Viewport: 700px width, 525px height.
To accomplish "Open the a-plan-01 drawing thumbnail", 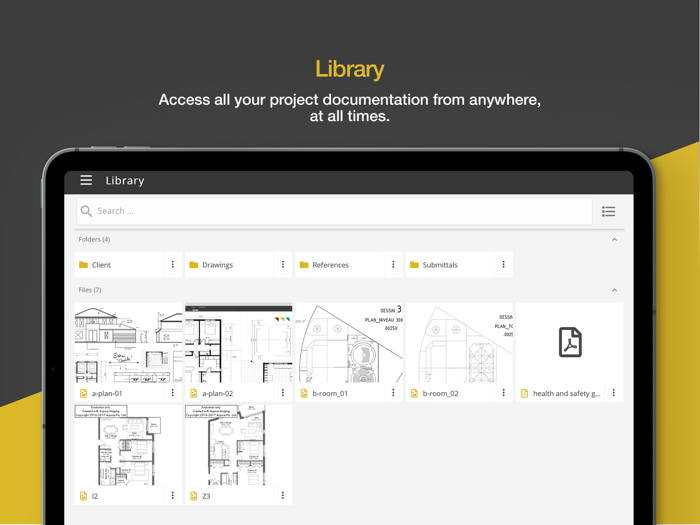I will [129, 343].
